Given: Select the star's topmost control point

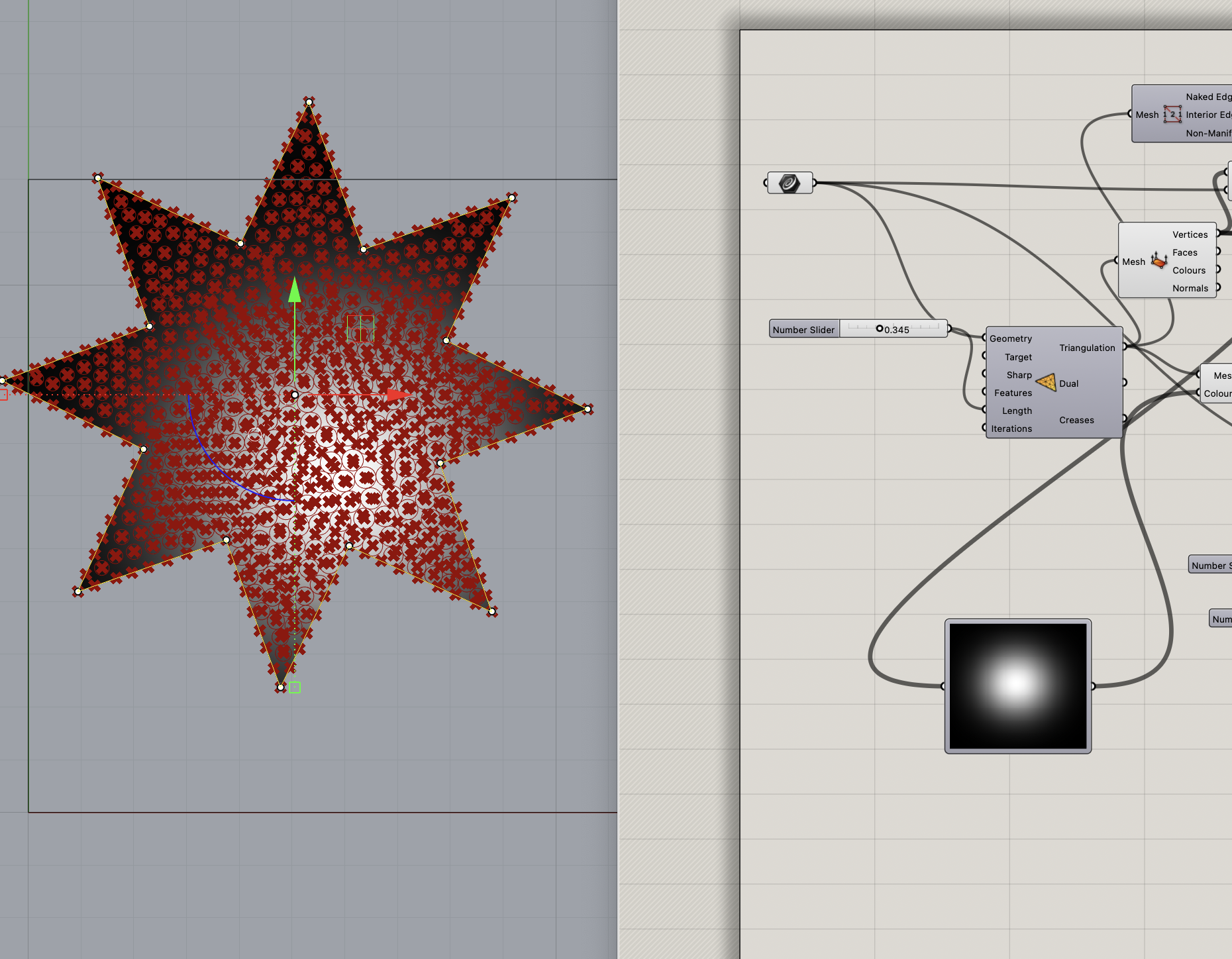Looking at the screenshot, I should click(309, 102).
